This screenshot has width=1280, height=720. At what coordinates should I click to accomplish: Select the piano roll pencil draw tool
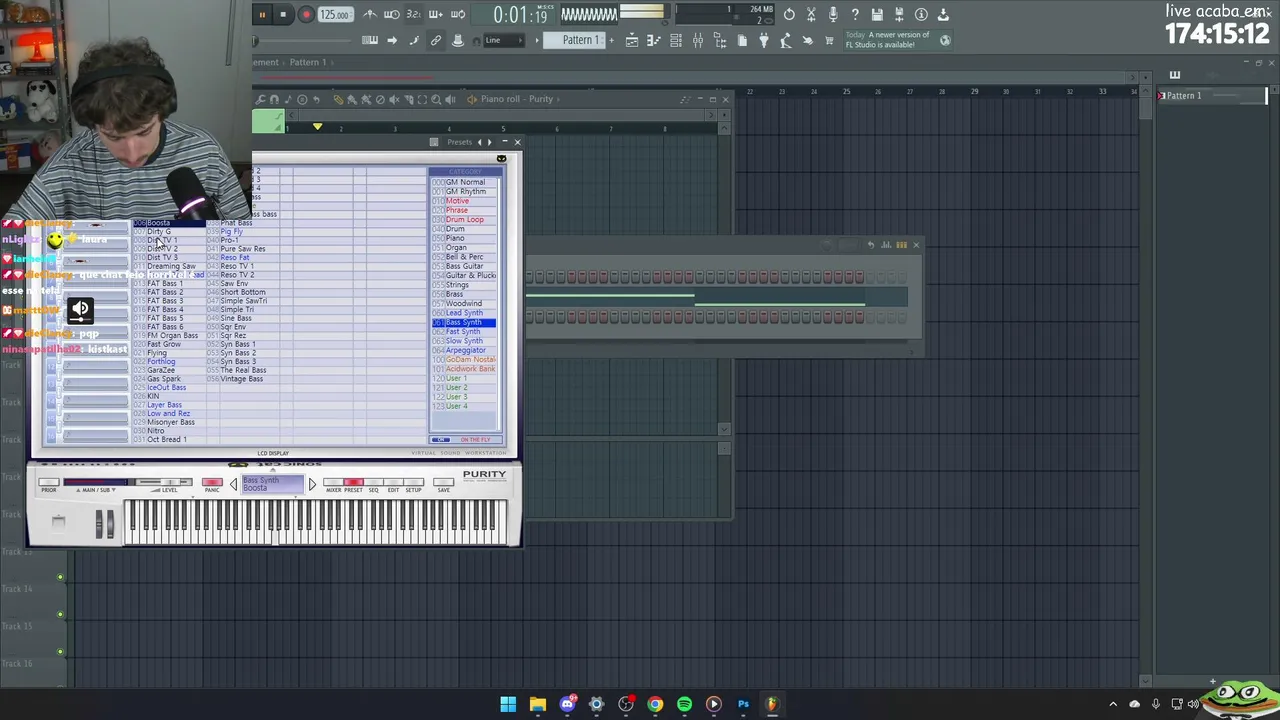[338, 99]
